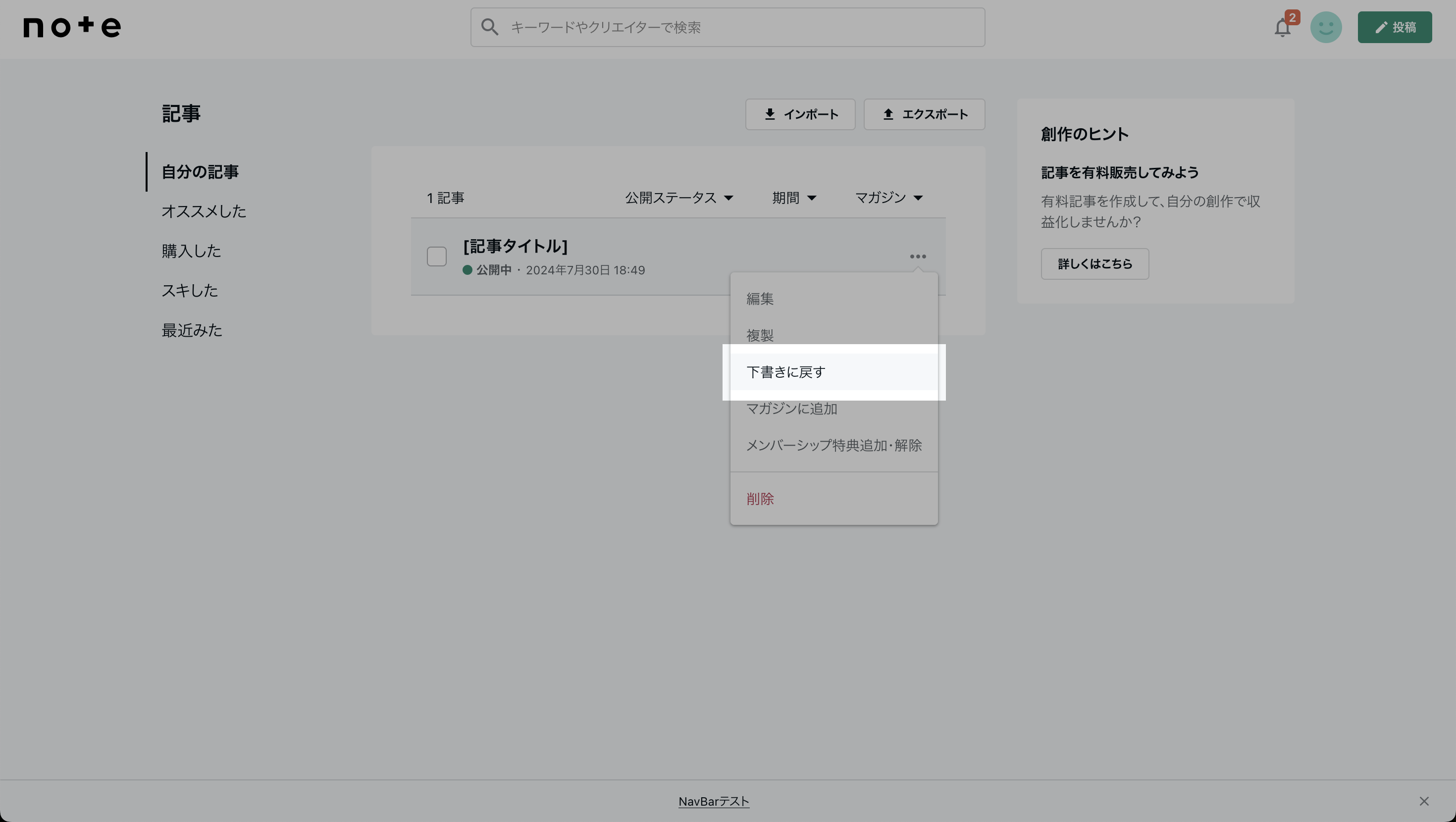Choose メンバーシップ特典追加・解除 from the menu
Viewport: 1456px width, 822px height.
[833, 445]
